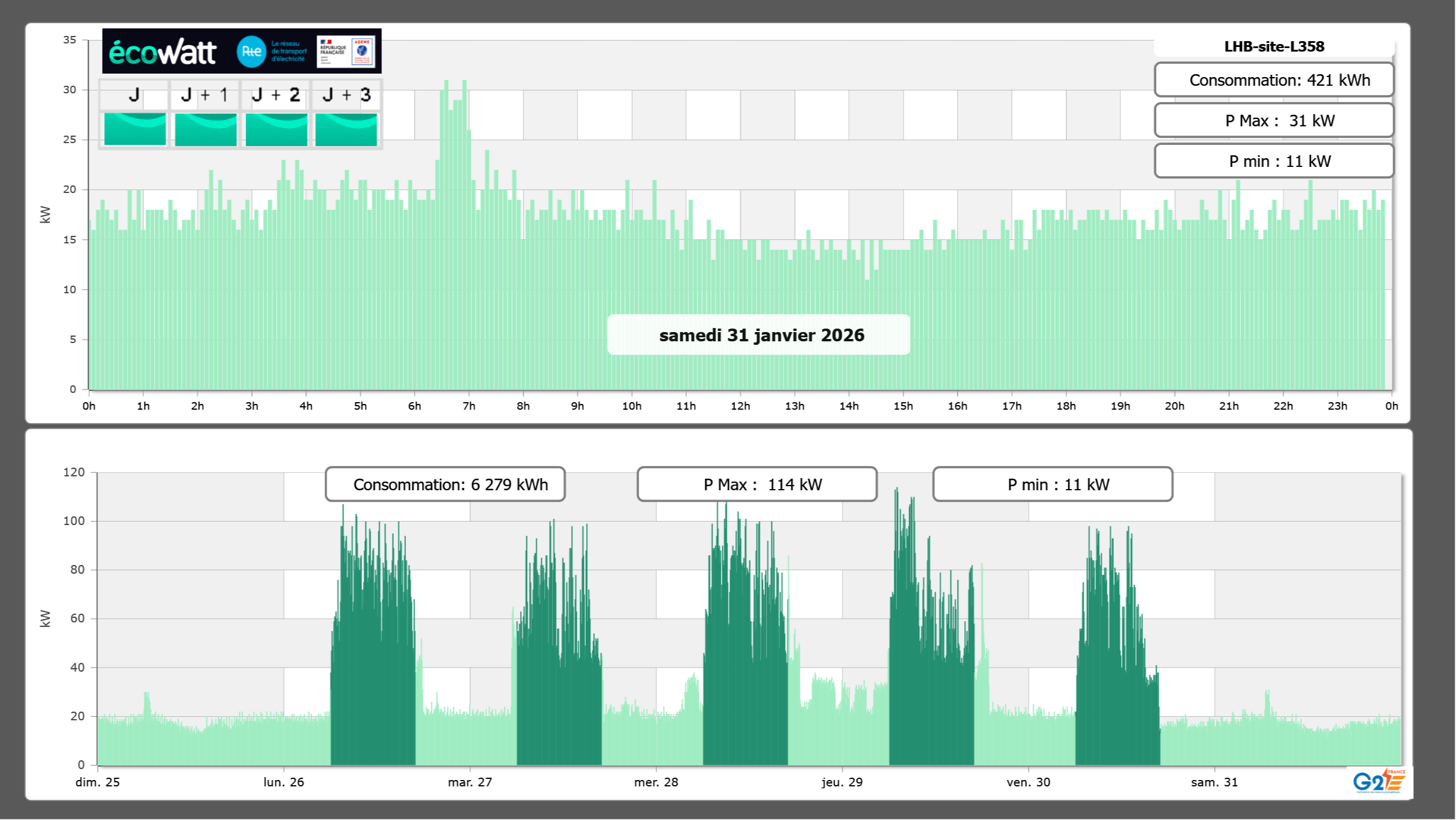
Task: Click the République Française ADEME logo
Action: point(346,52)
